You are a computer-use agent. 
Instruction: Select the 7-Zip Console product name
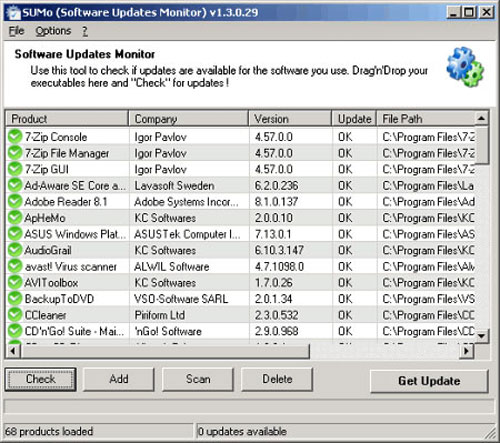(x=56, y=137)
